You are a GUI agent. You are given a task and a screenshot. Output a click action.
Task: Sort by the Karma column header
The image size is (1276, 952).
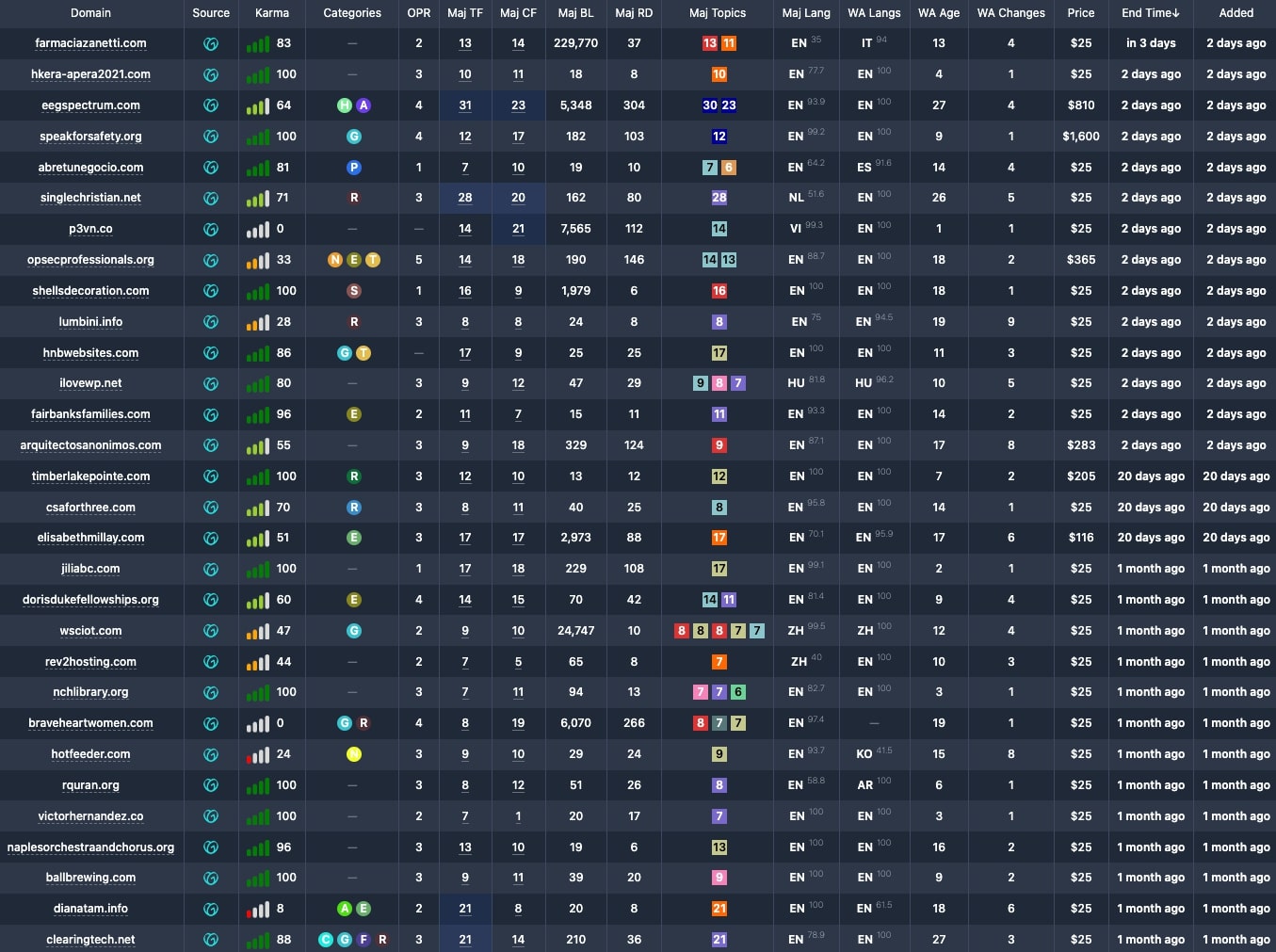coord(272,13)
